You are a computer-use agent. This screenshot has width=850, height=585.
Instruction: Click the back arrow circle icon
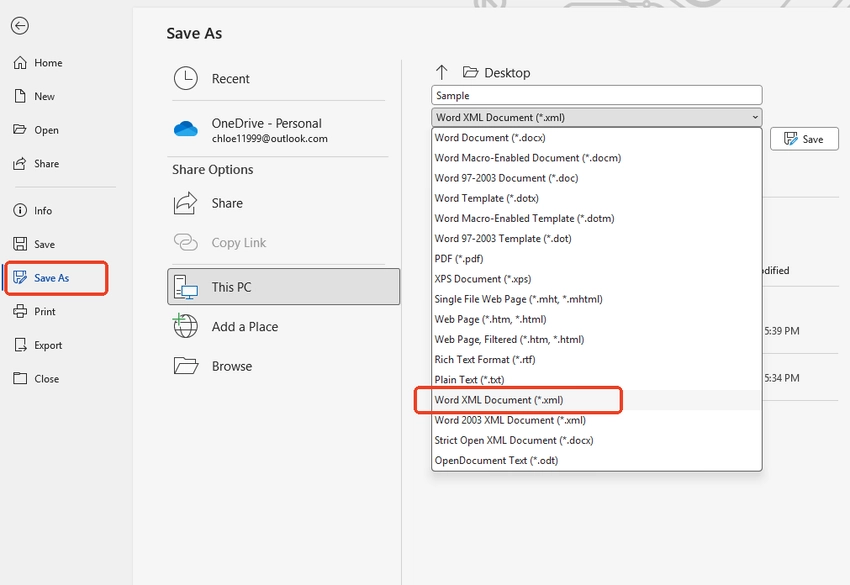[x=20, y=25]
